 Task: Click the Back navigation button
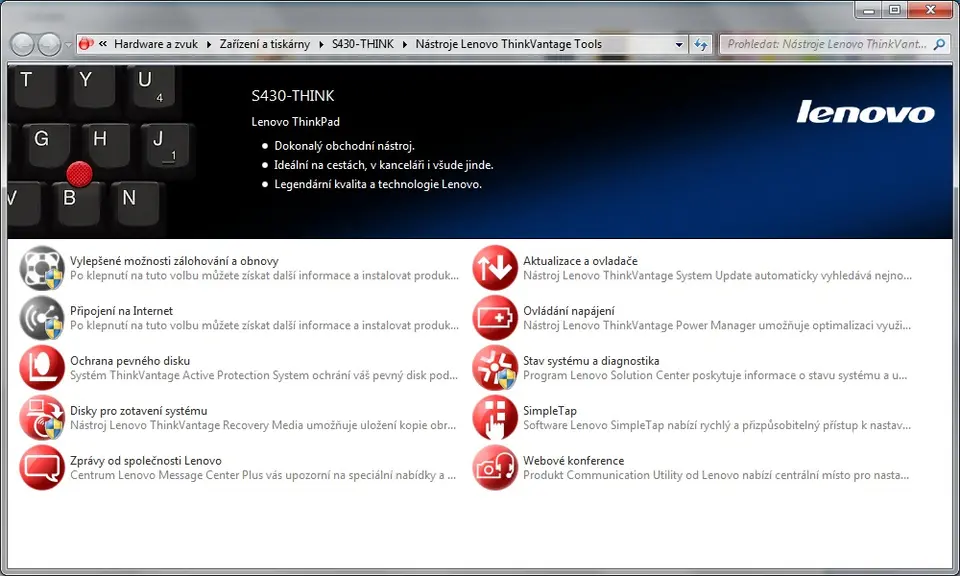click(x=22, y=44)
